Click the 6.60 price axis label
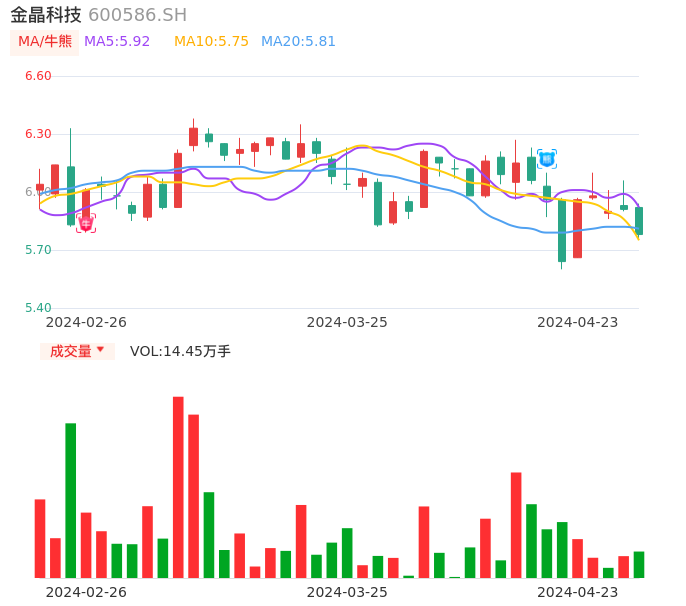This screenshot has width=686, height=606. tap(38, 76)
